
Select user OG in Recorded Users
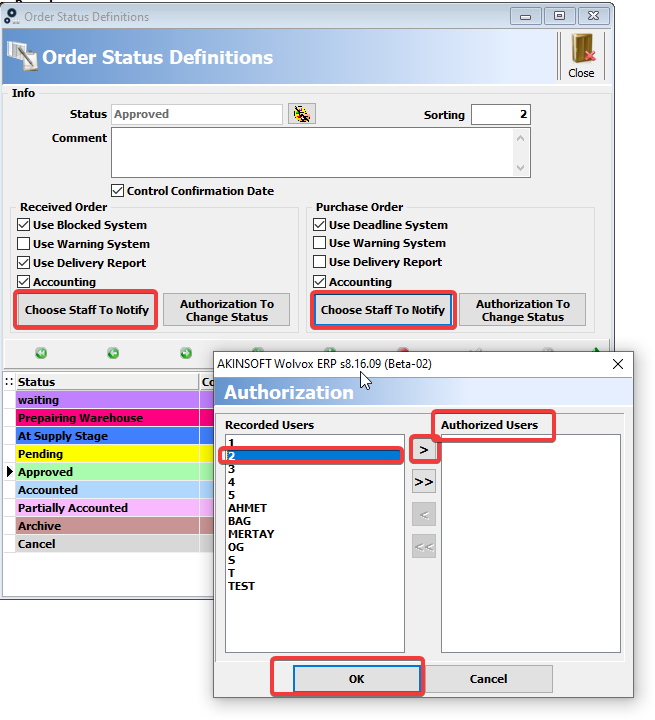[315, 547]
